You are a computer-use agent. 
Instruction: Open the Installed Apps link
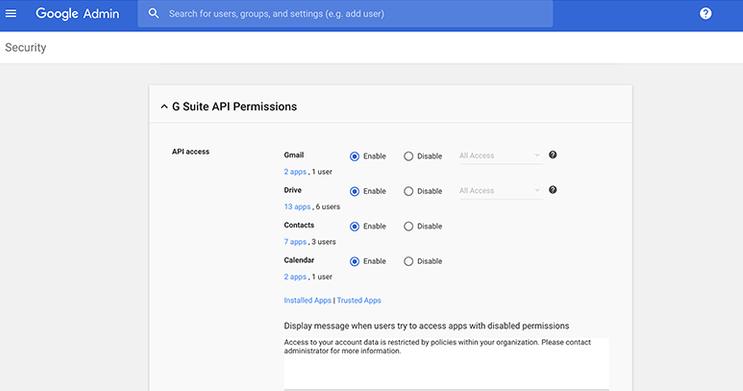pyautogui.click(x=308, y=300)
